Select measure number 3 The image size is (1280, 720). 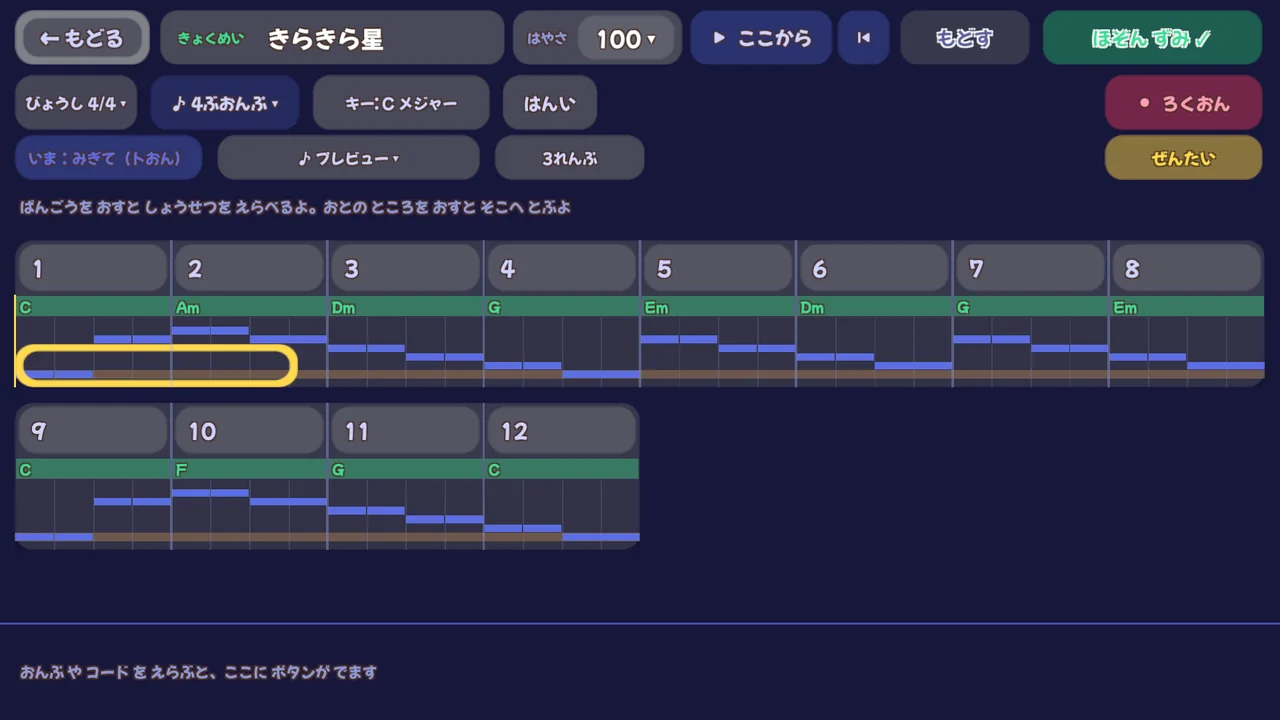pyautogui.click(x=406, y=268)
